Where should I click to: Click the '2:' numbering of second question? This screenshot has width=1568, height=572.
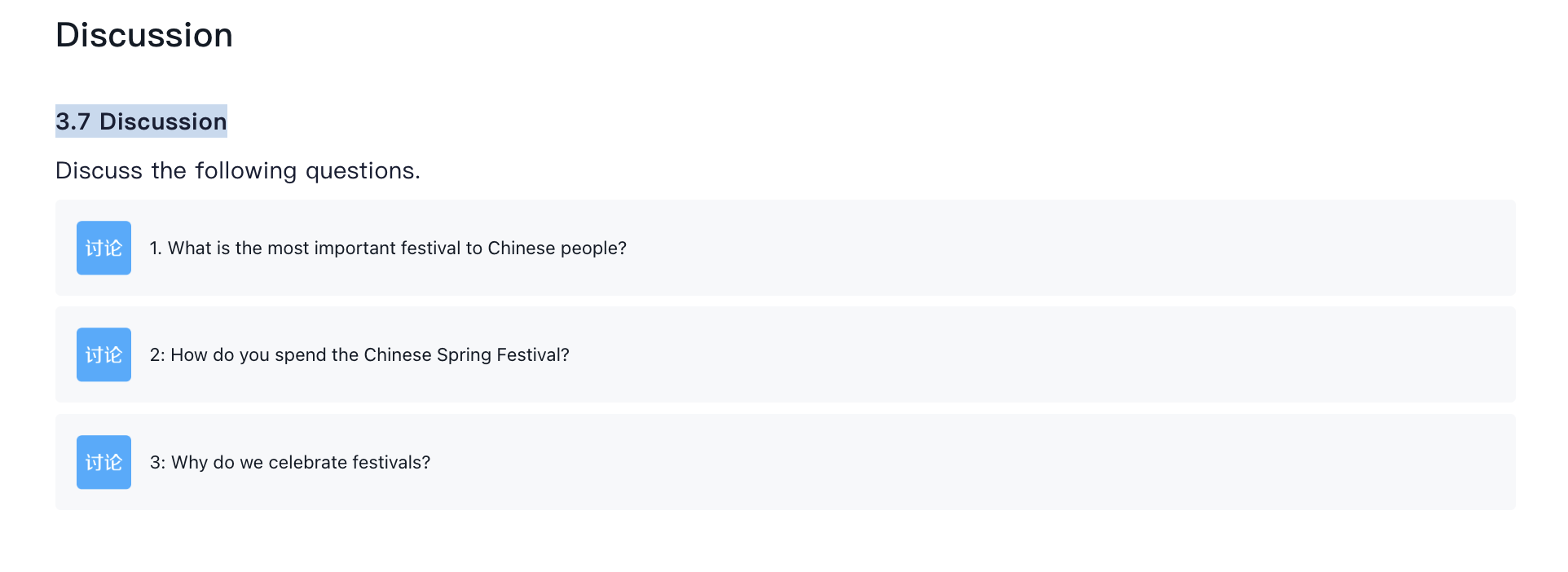click(156, 354)
